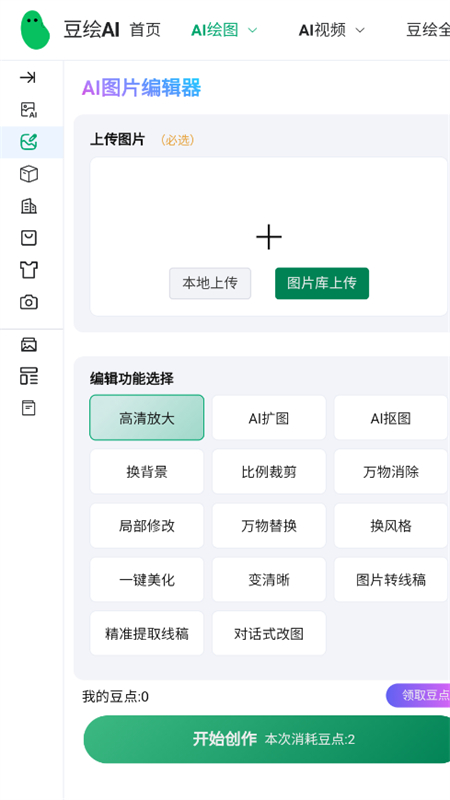The height and width of the screenshot is (800, 450).
Task: Go to the 首页 nav item
Action: (145, 30)
